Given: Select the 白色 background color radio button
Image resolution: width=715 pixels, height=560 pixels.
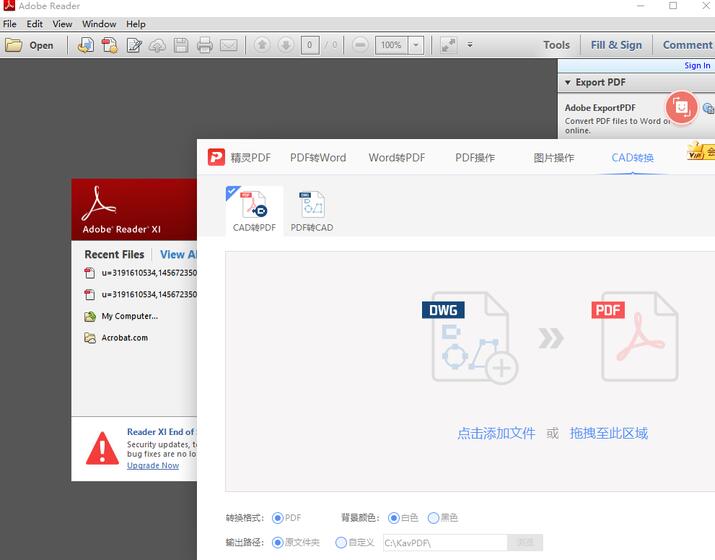Looking at the screenshot, I should 394,518.
